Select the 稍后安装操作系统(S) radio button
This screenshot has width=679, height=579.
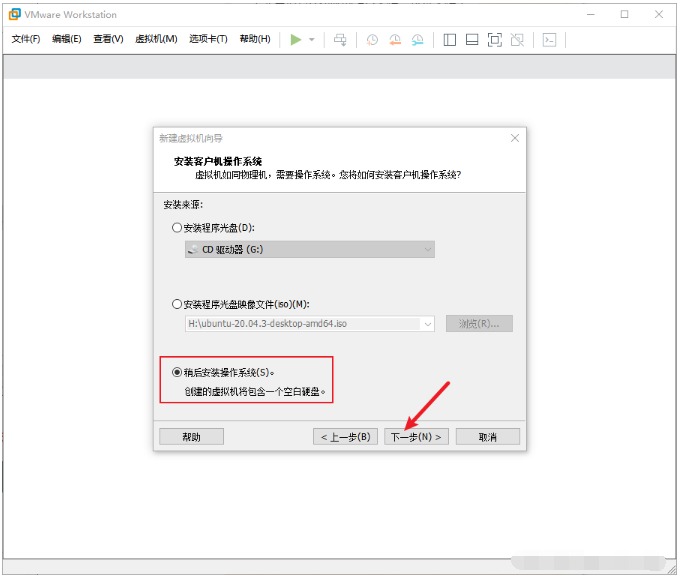click(x=177, y=372)
